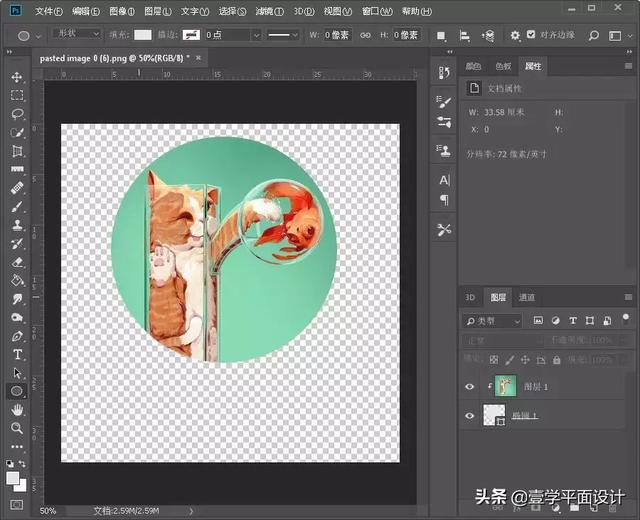Select the Hand tool
Image resolution: width=640 pixels, height=520 pixels.
17,410
